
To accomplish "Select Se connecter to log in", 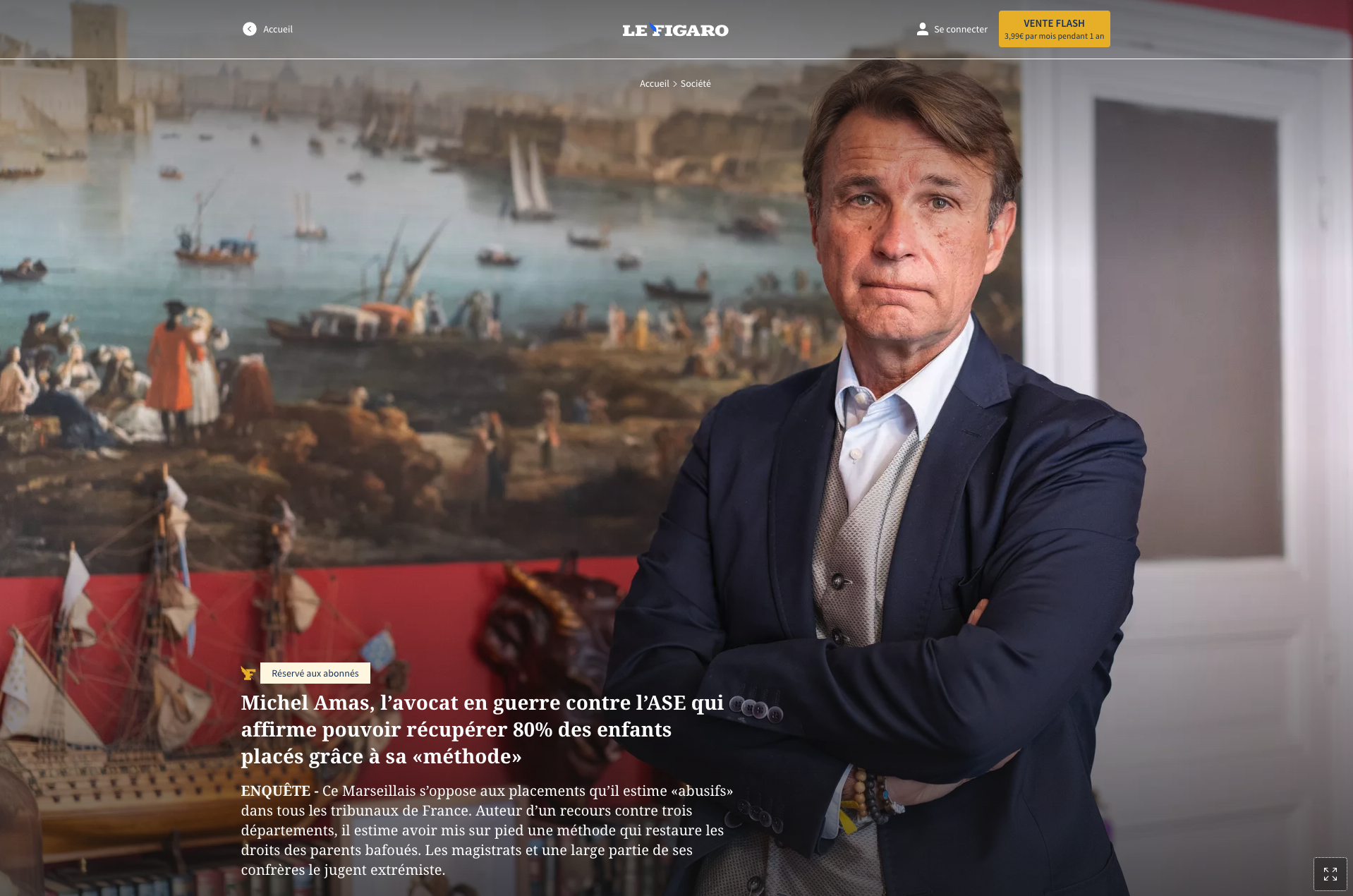I will 961,29.
